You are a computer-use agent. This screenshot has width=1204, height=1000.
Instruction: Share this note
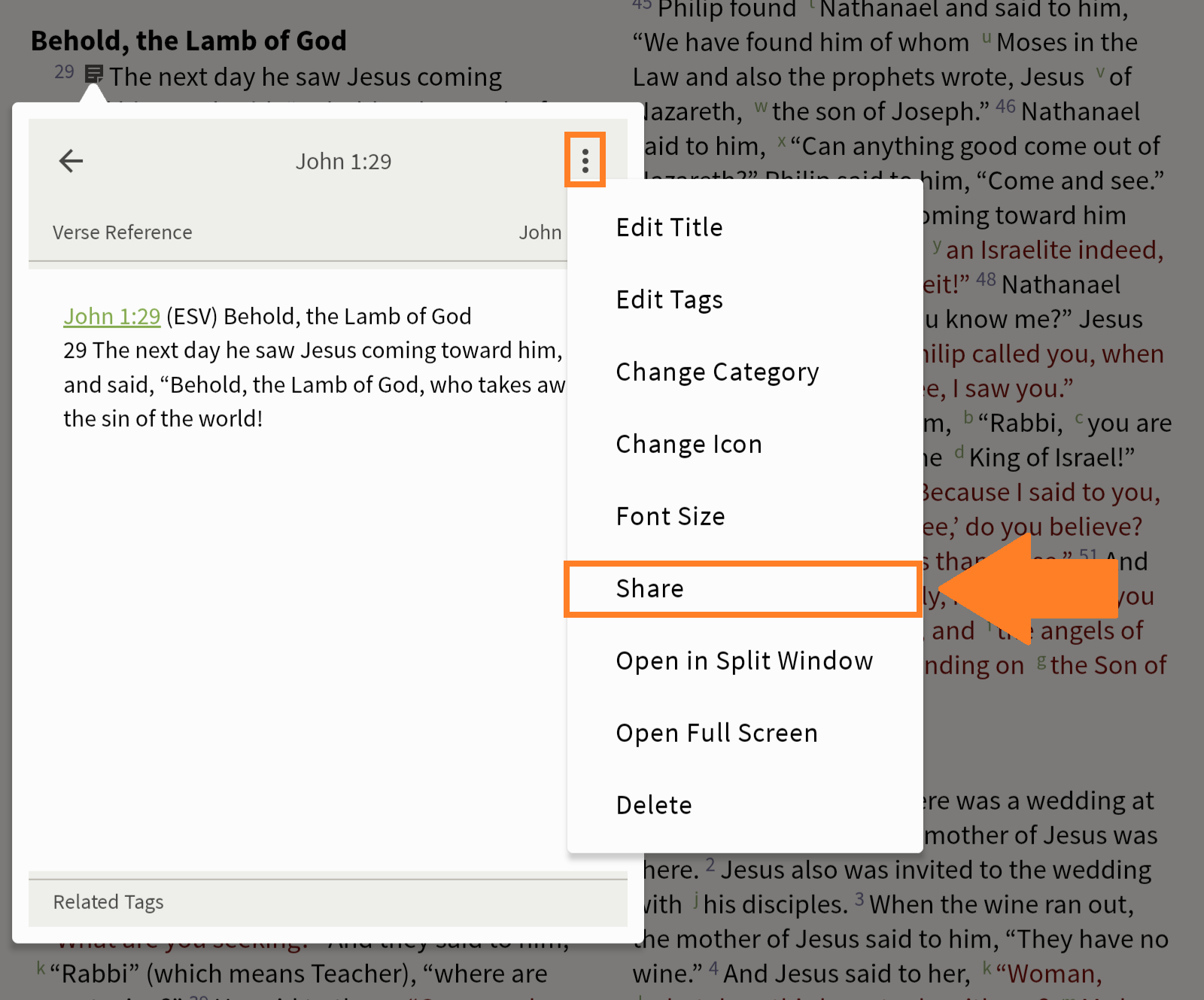click(649, 588)
